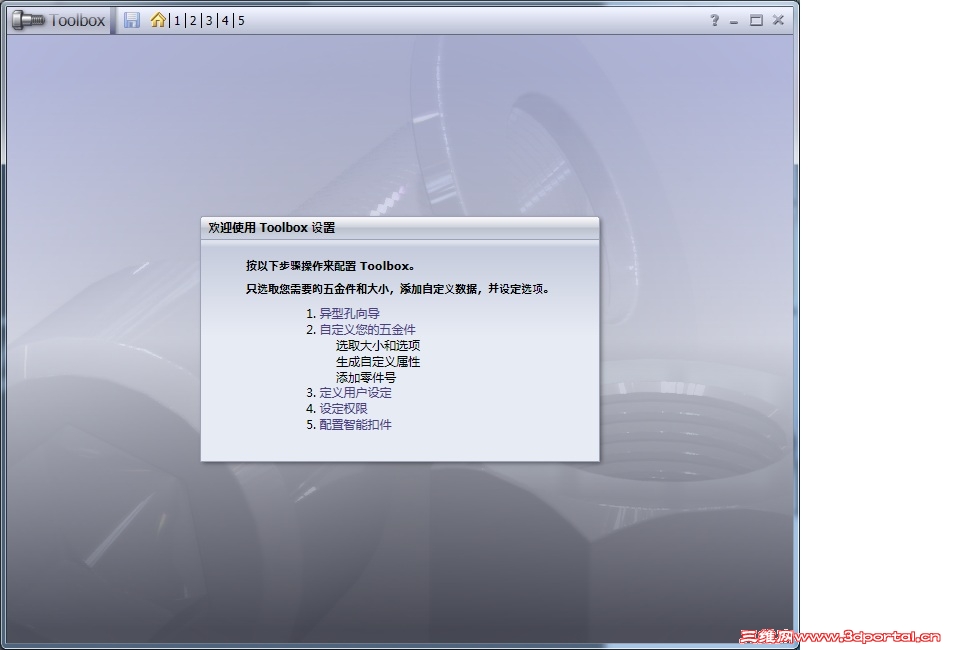Jump to step 1 in toolbar
Screen dimensions: 960x650
point(178,21)
